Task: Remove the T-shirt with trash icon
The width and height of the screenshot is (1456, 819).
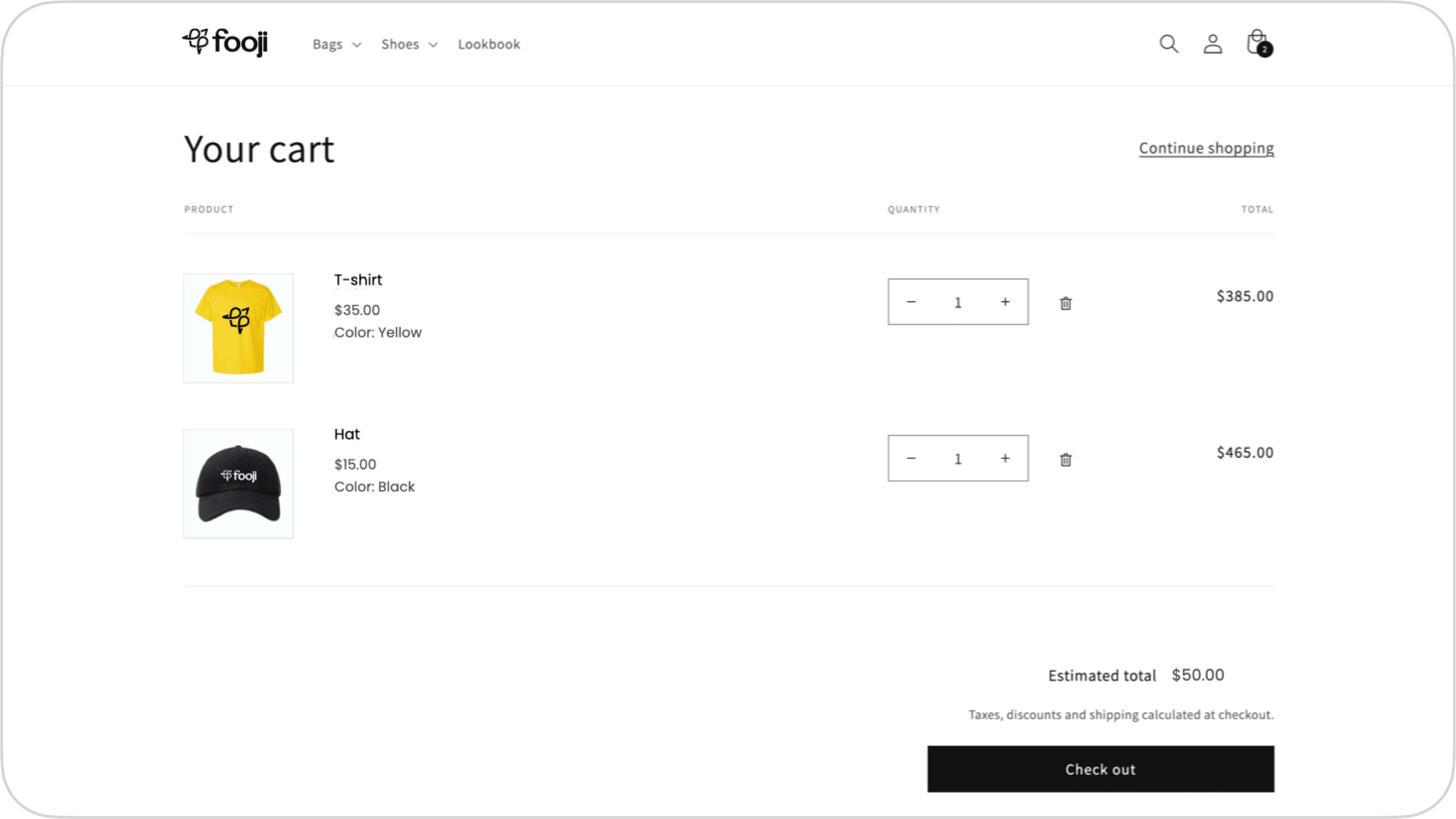Action: pyautogui.click(x=1066, y=304)
